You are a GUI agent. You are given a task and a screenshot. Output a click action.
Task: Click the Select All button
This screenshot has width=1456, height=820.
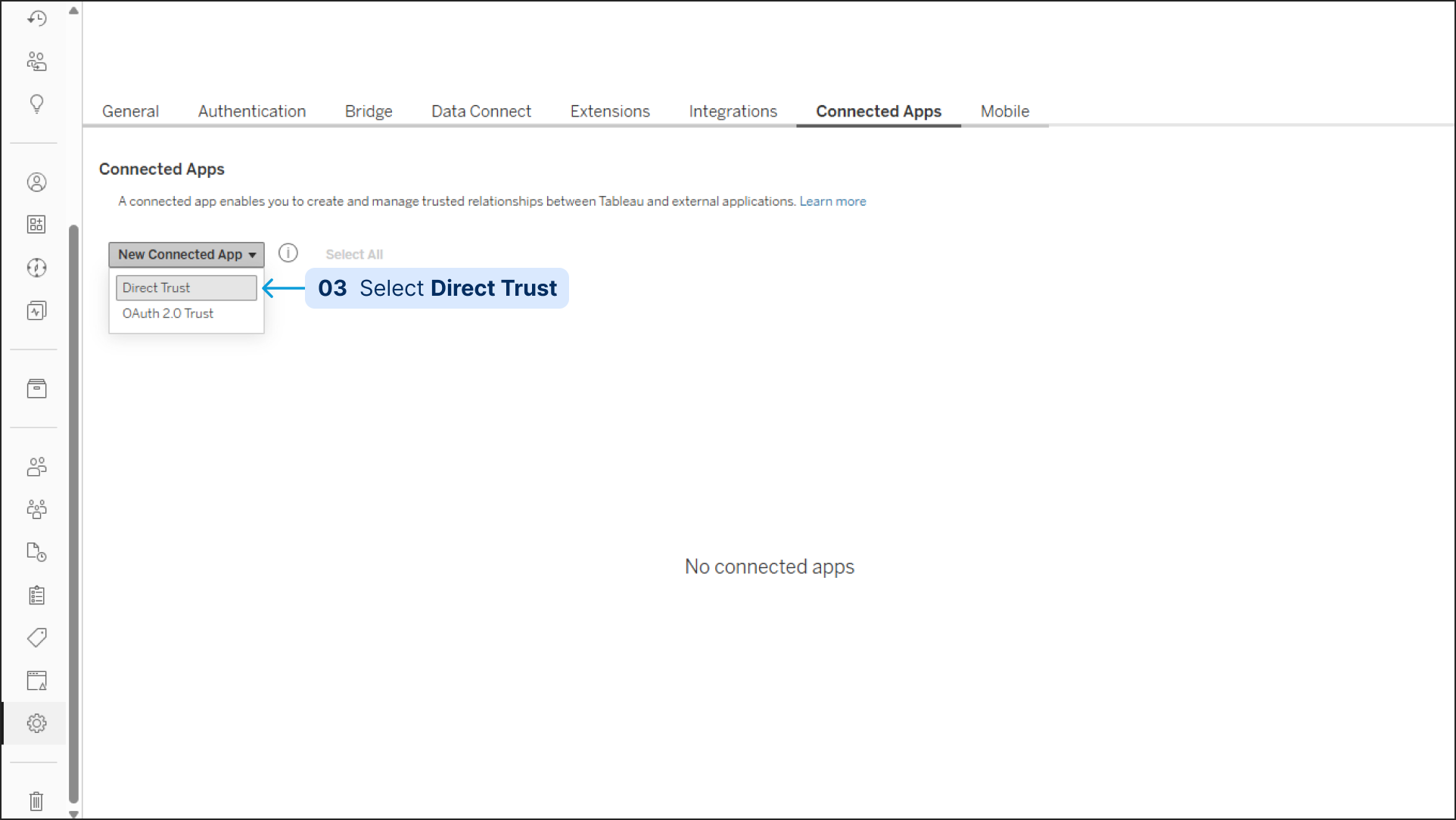click(354, 255)
